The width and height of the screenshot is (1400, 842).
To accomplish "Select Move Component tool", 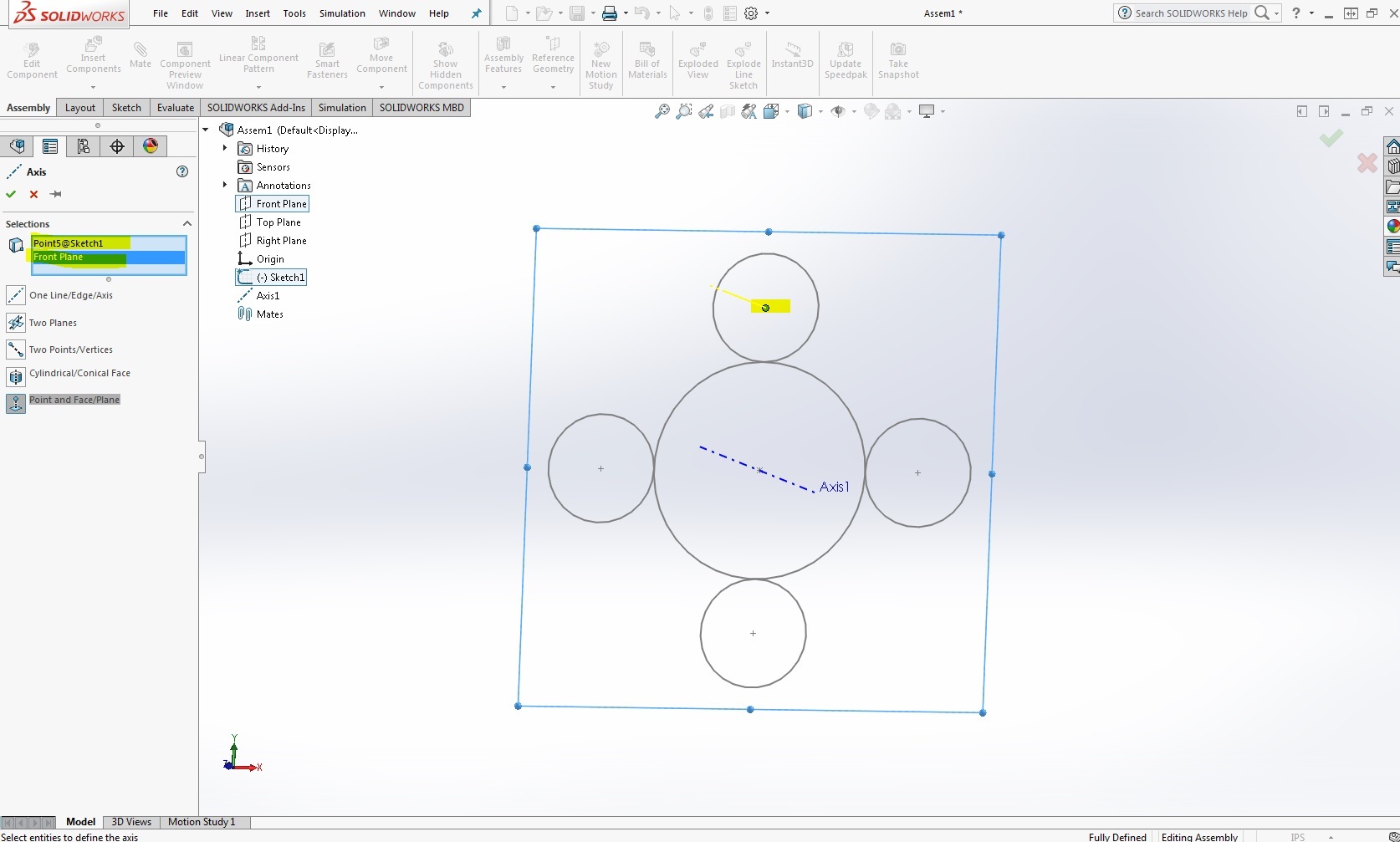I will (381, 55).
